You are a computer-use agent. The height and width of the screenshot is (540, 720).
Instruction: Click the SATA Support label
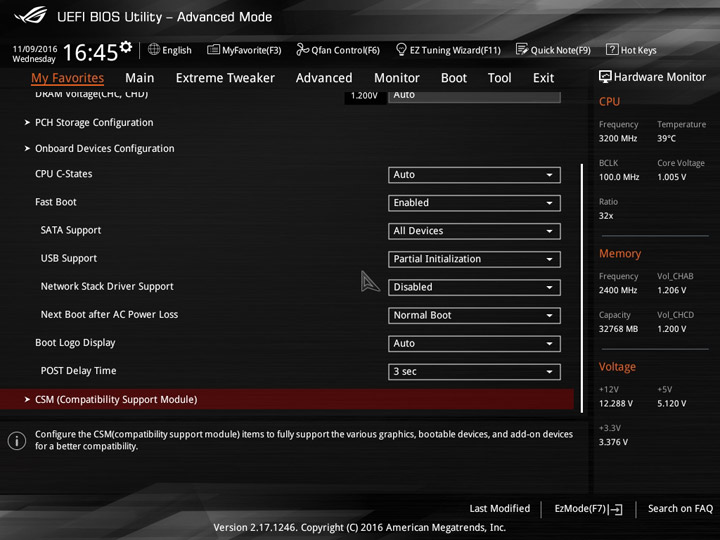(71, 230)
